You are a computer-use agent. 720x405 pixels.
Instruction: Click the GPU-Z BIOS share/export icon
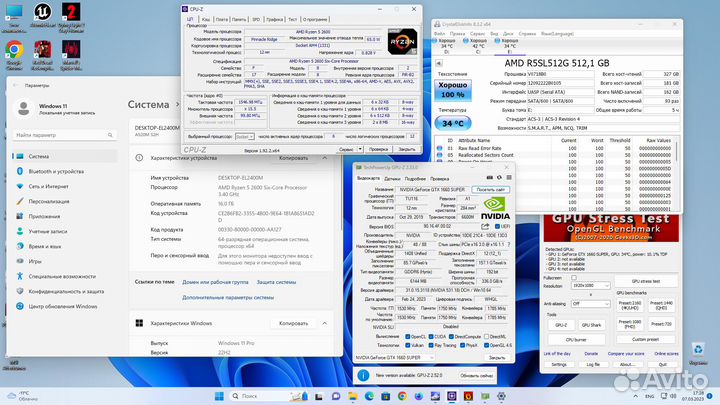tap(485, 226)
